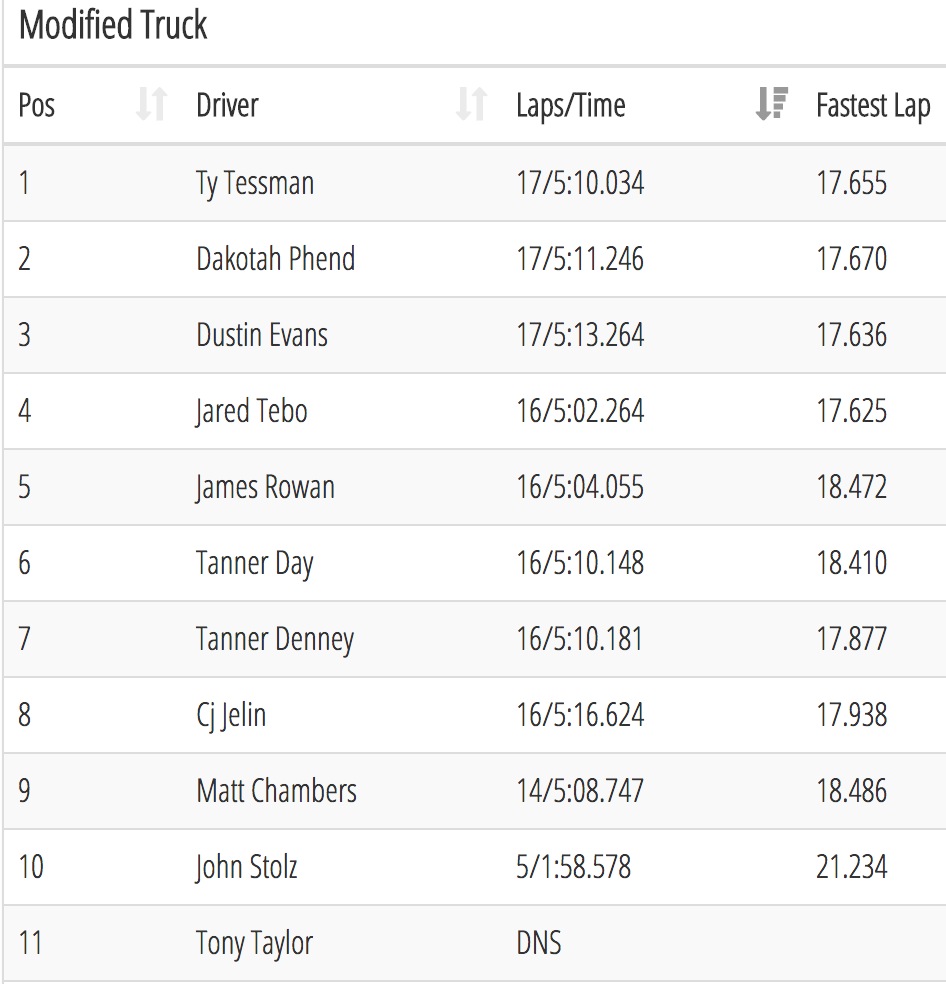Click the Modified Truck heading
The image size is (946, 984).
pos(113,25)
